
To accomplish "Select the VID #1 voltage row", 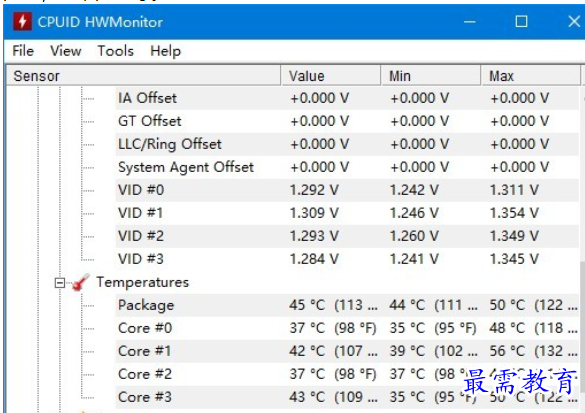I will tap(347, 213).
